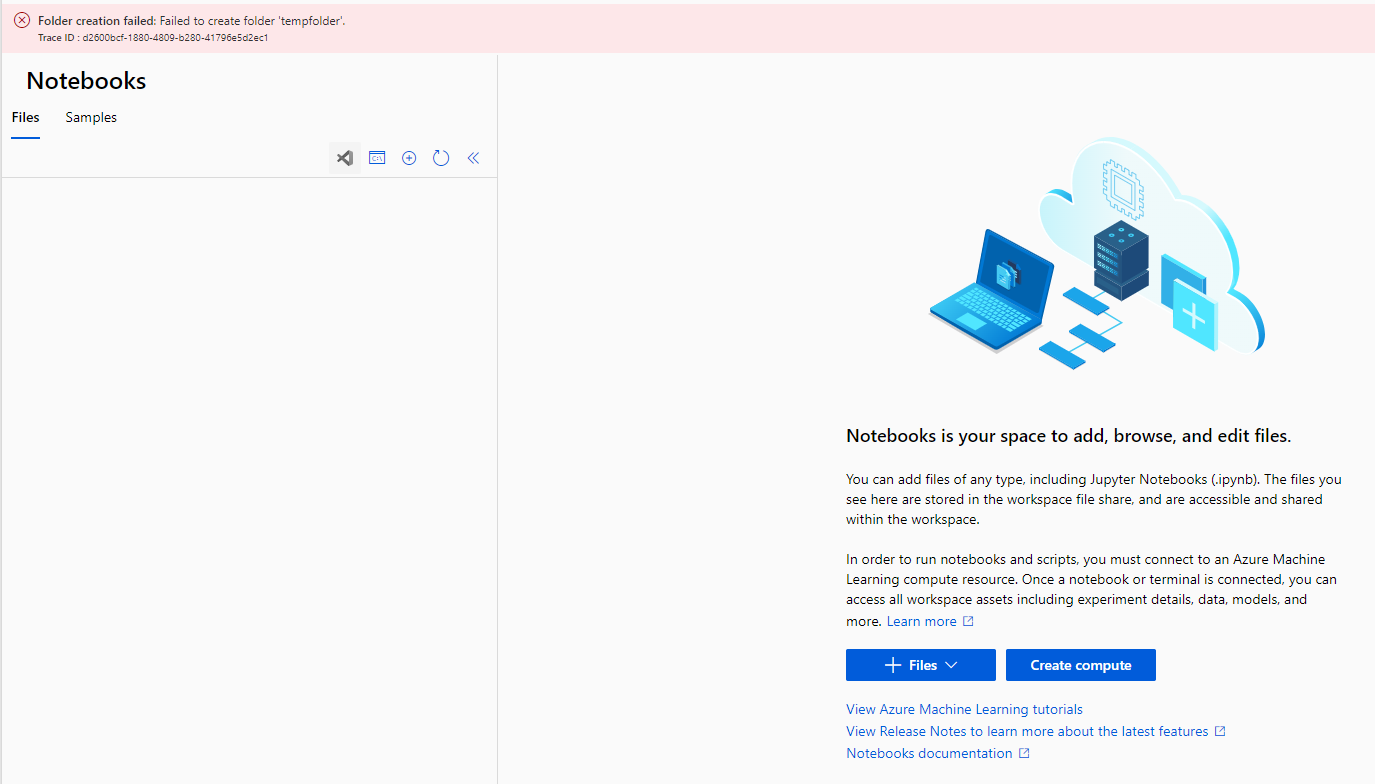This screenshot has width=1375, height=784.
Task: Click the Notebooks page heading
Action: click(x=86, y=81)
